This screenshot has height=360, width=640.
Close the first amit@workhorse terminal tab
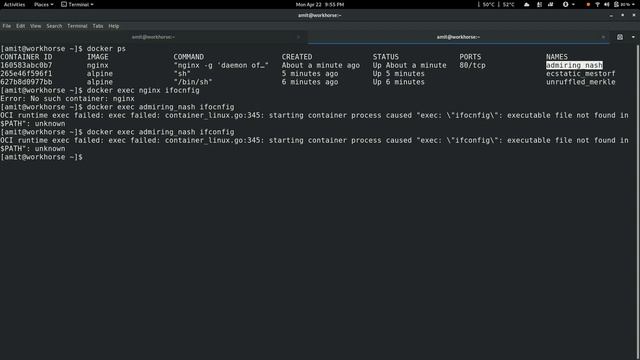click(x=298, y=37)
